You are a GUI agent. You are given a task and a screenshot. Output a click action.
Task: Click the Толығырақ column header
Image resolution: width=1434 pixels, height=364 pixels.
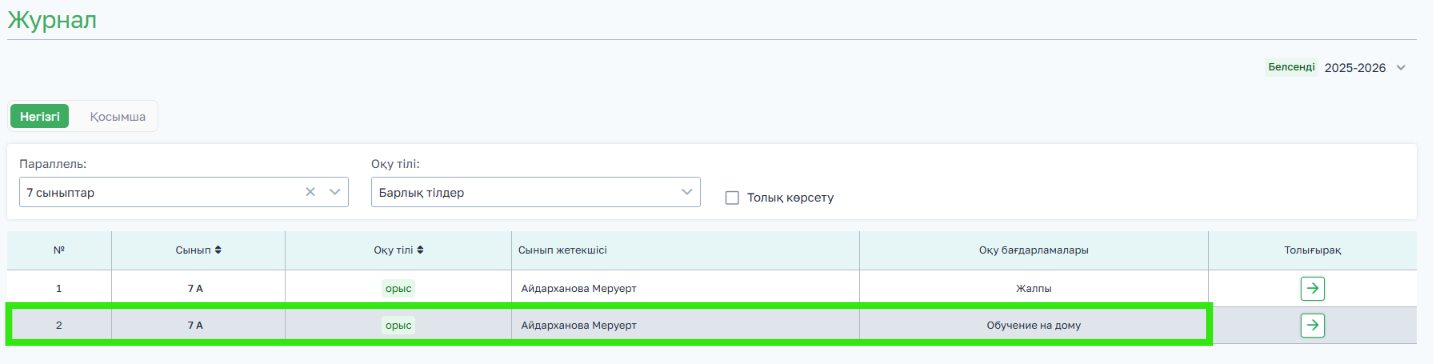(1313, 250)
